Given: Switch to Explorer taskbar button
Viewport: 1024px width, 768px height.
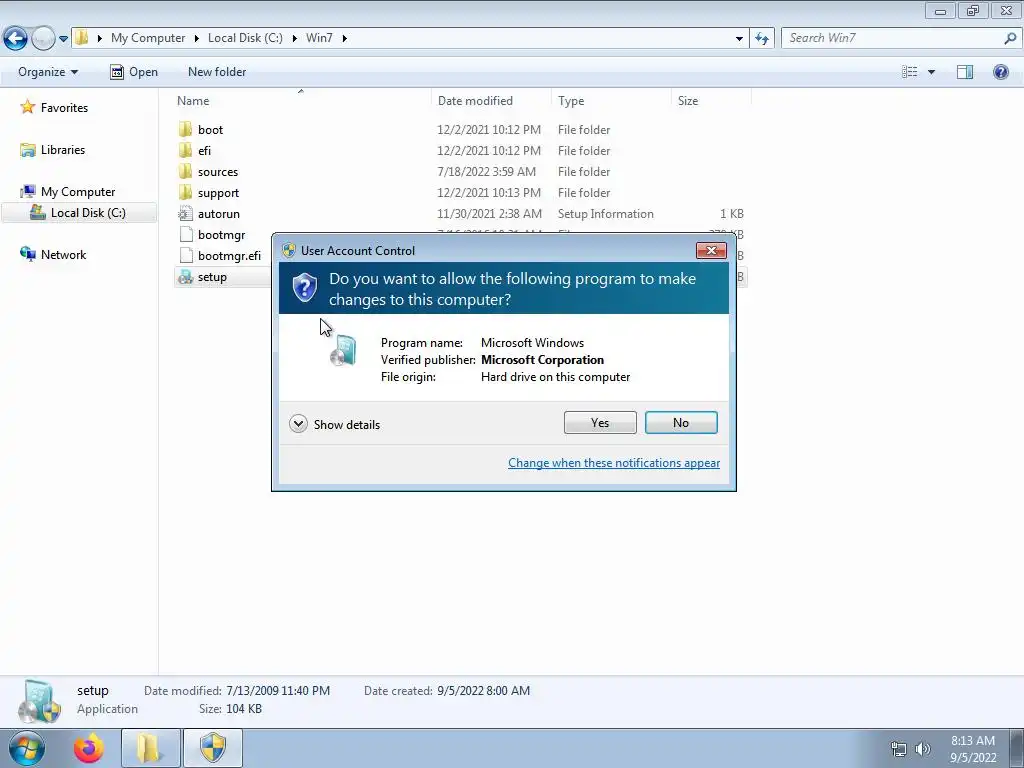Looking at the screenshot, I should point(150,748).
